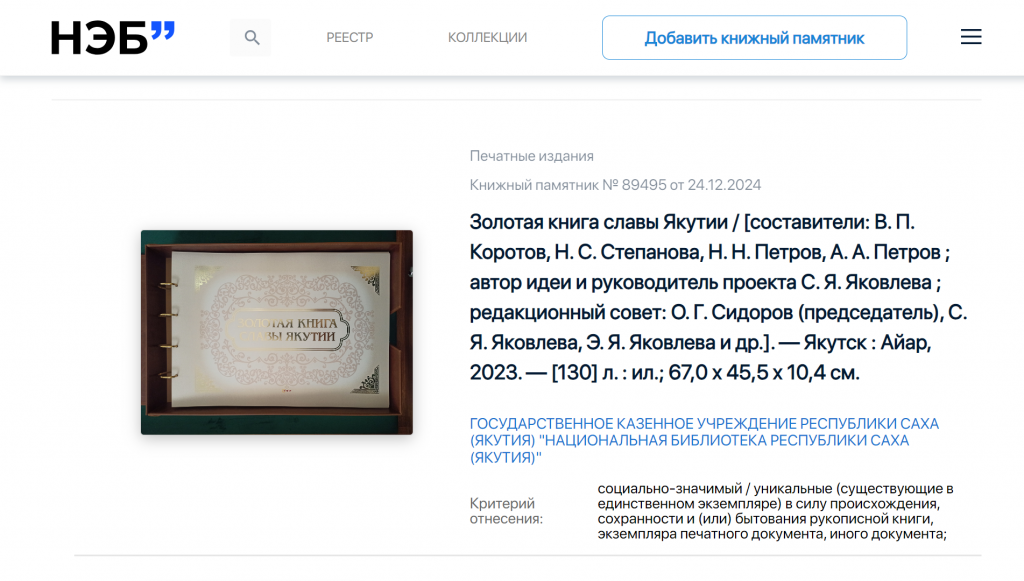
Task: View the Золотая книга славы Якутии cover image
Action: pos(276,332)
